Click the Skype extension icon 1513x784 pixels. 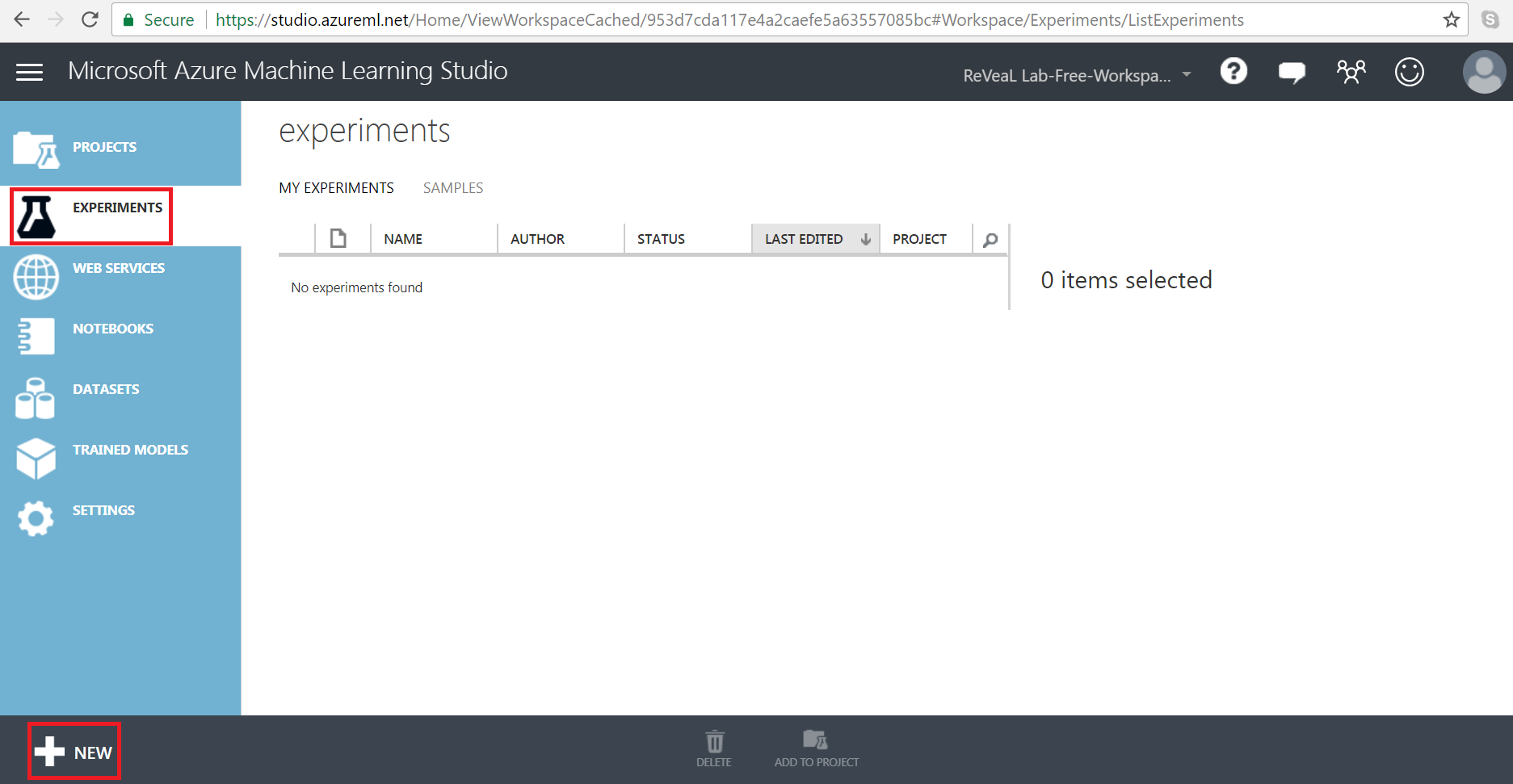1490,19
